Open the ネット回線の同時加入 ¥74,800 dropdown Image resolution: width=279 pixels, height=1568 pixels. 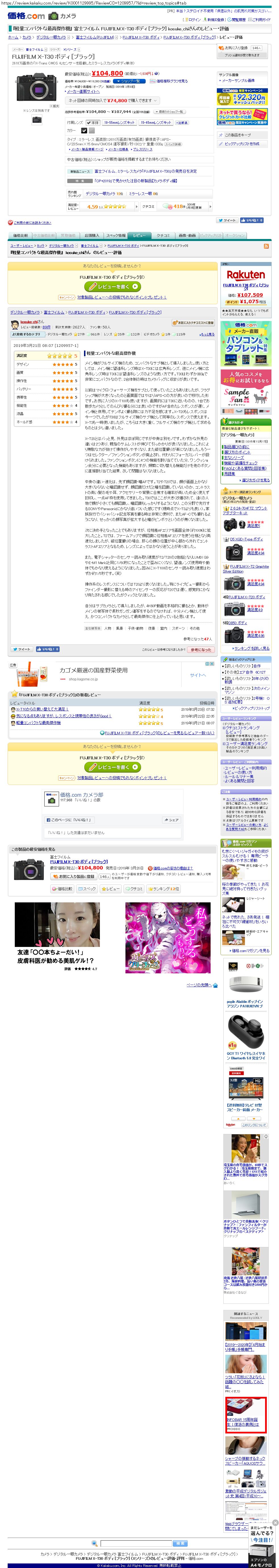[112, 100]
